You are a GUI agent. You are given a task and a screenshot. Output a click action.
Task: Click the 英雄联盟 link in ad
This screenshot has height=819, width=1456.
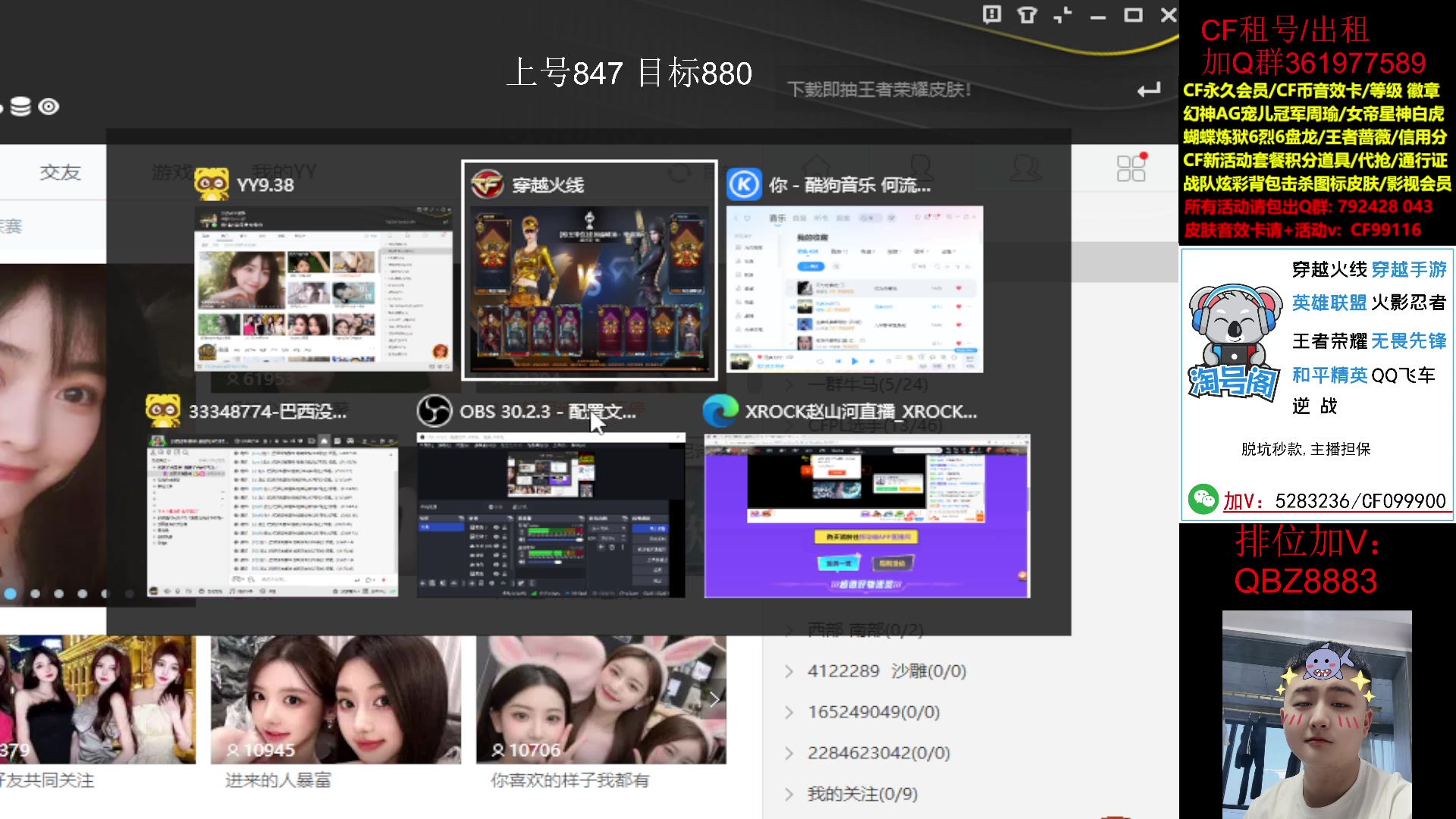click(x=1329, y=303)
